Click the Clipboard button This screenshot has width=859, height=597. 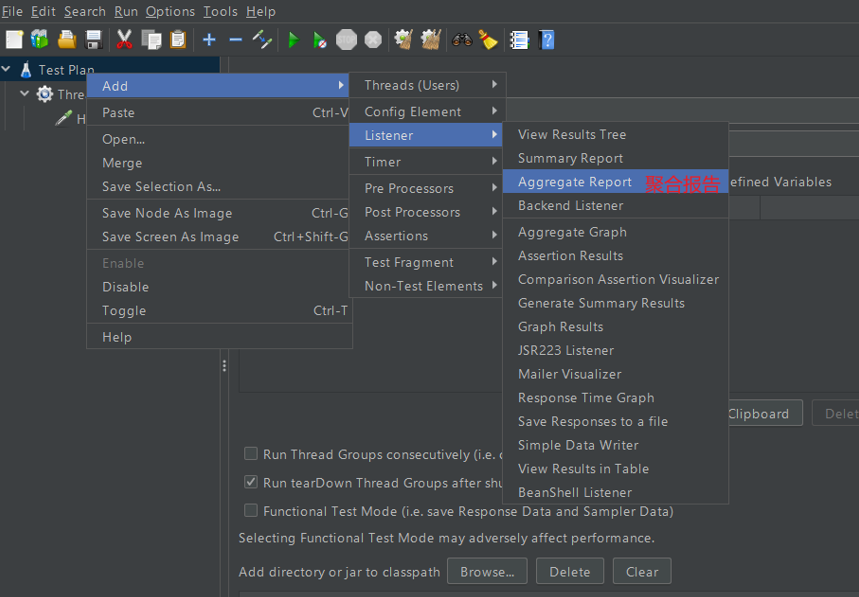click(765, 413)
